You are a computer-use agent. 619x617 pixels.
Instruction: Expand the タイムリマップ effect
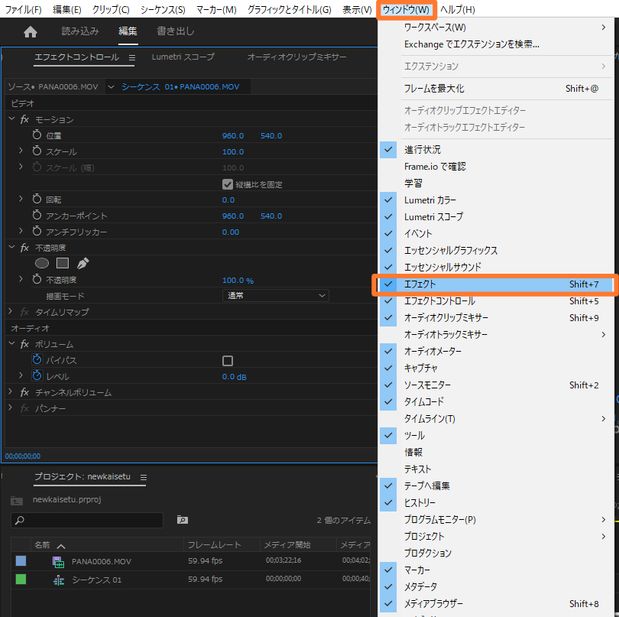tap(11, 311)
